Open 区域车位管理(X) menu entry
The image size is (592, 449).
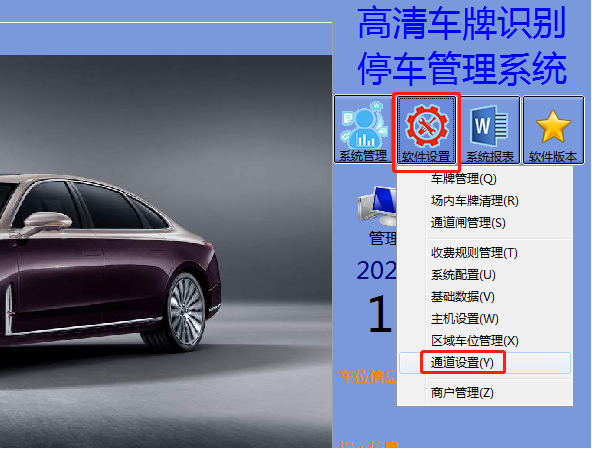click(475, 341)
